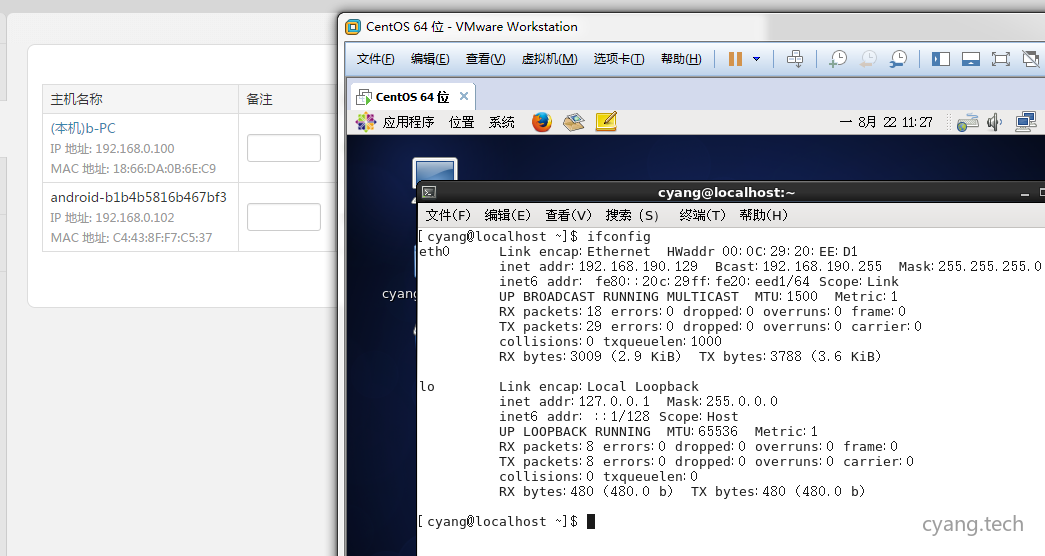Open the note-taking app icon in panel

click(x=605, y=122)
